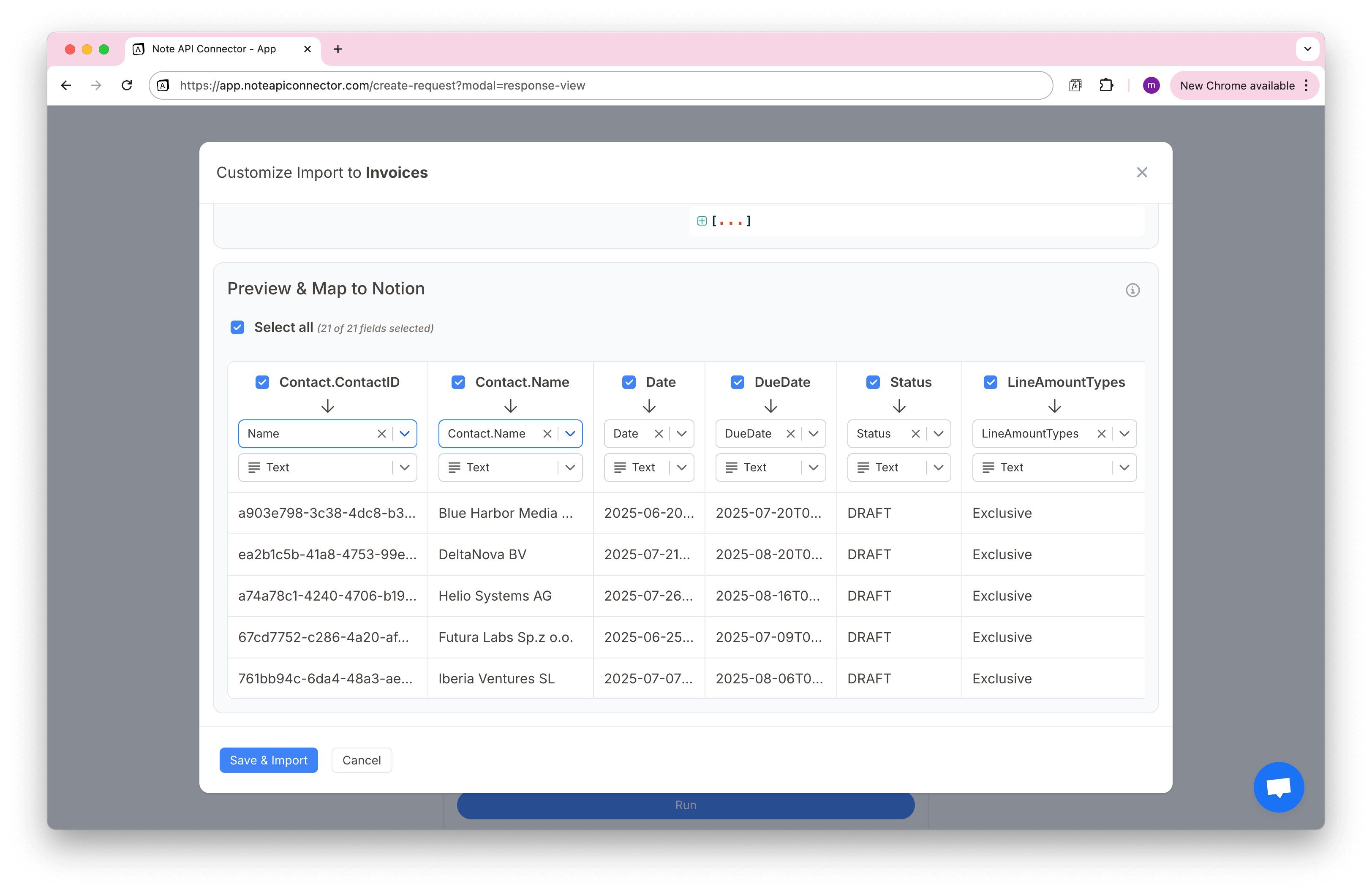Uncheck the Status field checkbox

click(873, 382)
